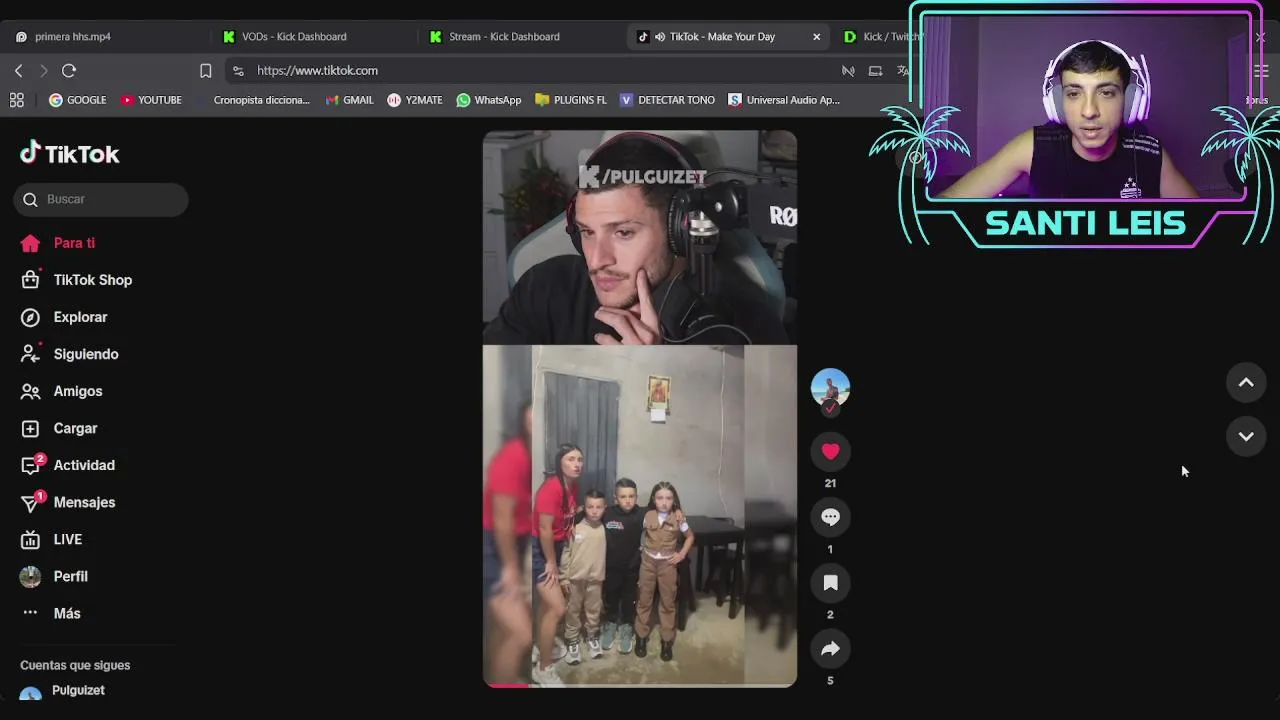This screenshot has width=1280, height=720.
Task: Open the Y2MATE bookmark
Action: 415,100
